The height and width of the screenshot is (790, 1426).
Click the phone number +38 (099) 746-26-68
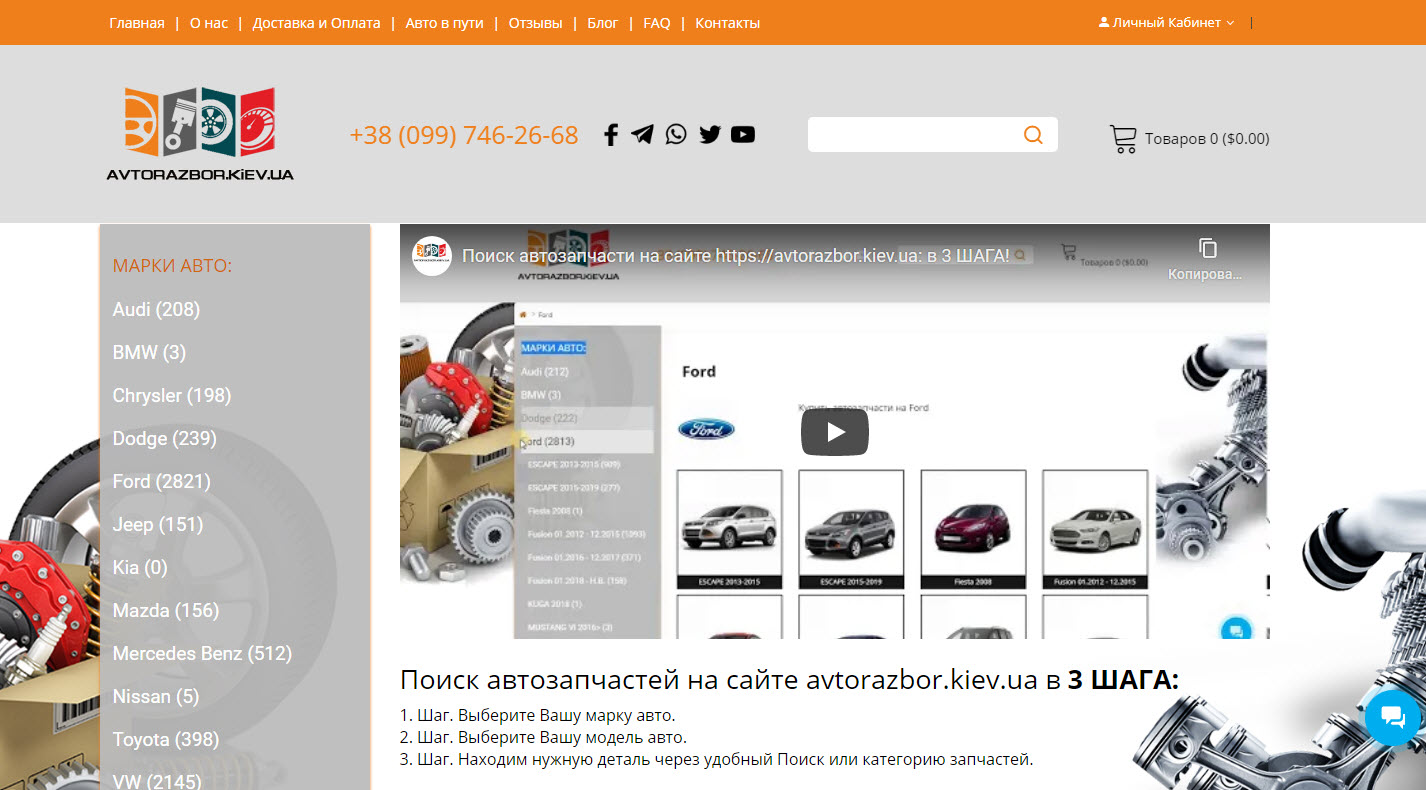pyautogui.click(x=464, y=135)
